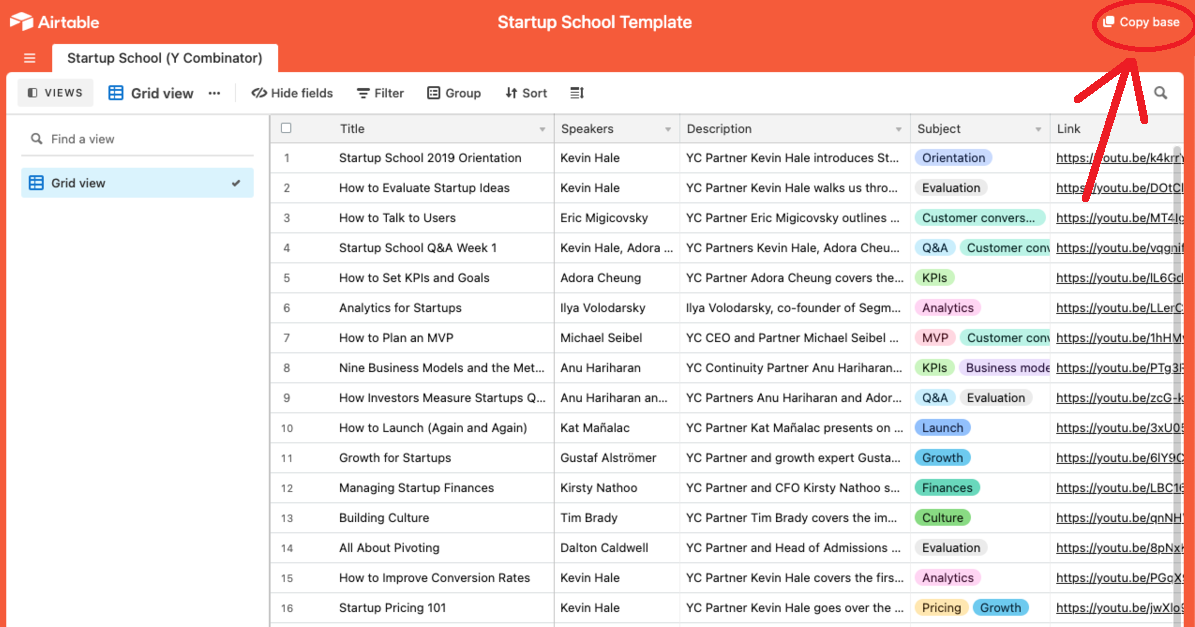The width and height of the screenshot is (1195, 627).
Task: Click the Copy base button
Action: click(1141, 22)
